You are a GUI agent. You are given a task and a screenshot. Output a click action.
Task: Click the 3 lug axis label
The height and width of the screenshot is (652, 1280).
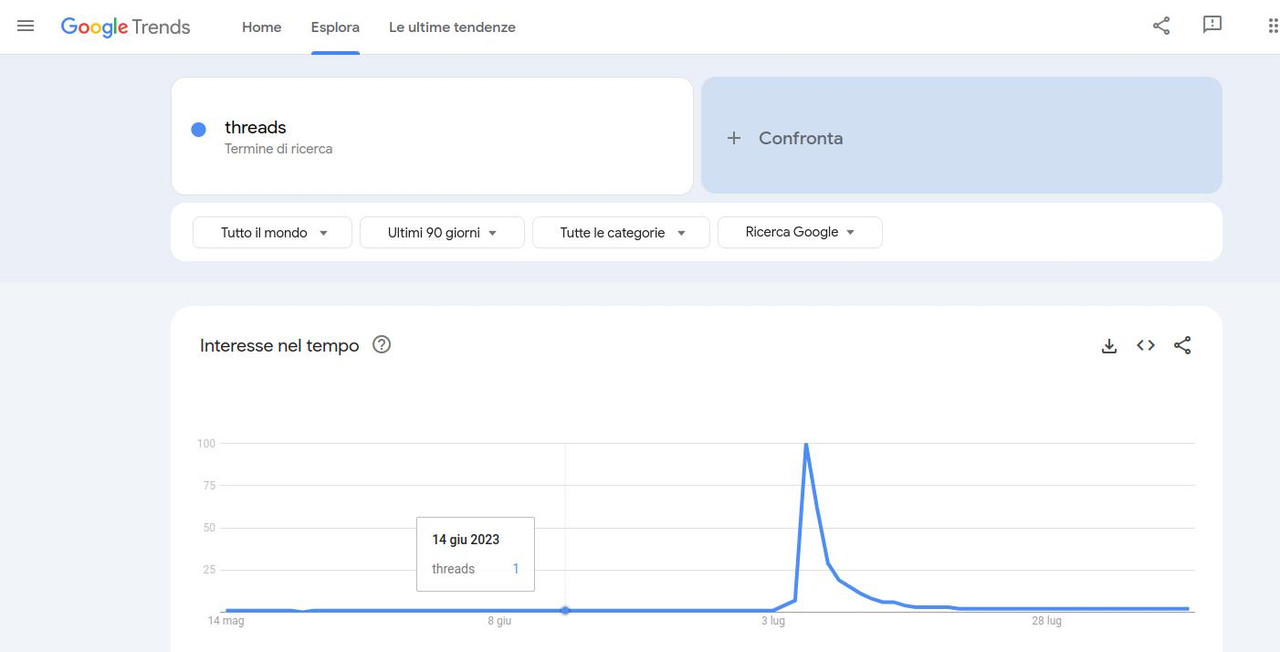click(x=773, y=621)
